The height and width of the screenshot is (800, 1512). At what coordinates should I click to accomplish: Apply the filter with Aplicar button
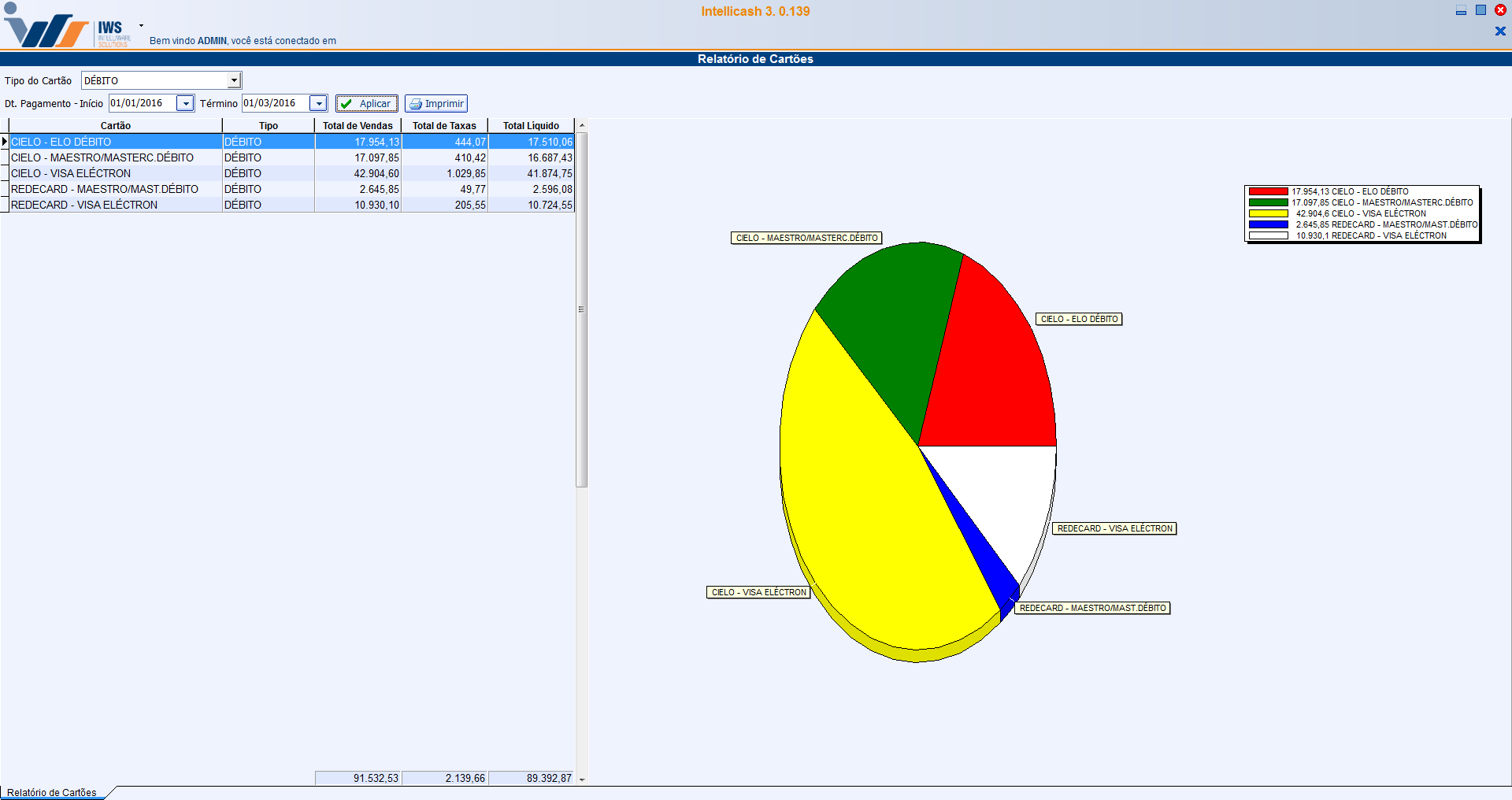[x=367, y=103]
